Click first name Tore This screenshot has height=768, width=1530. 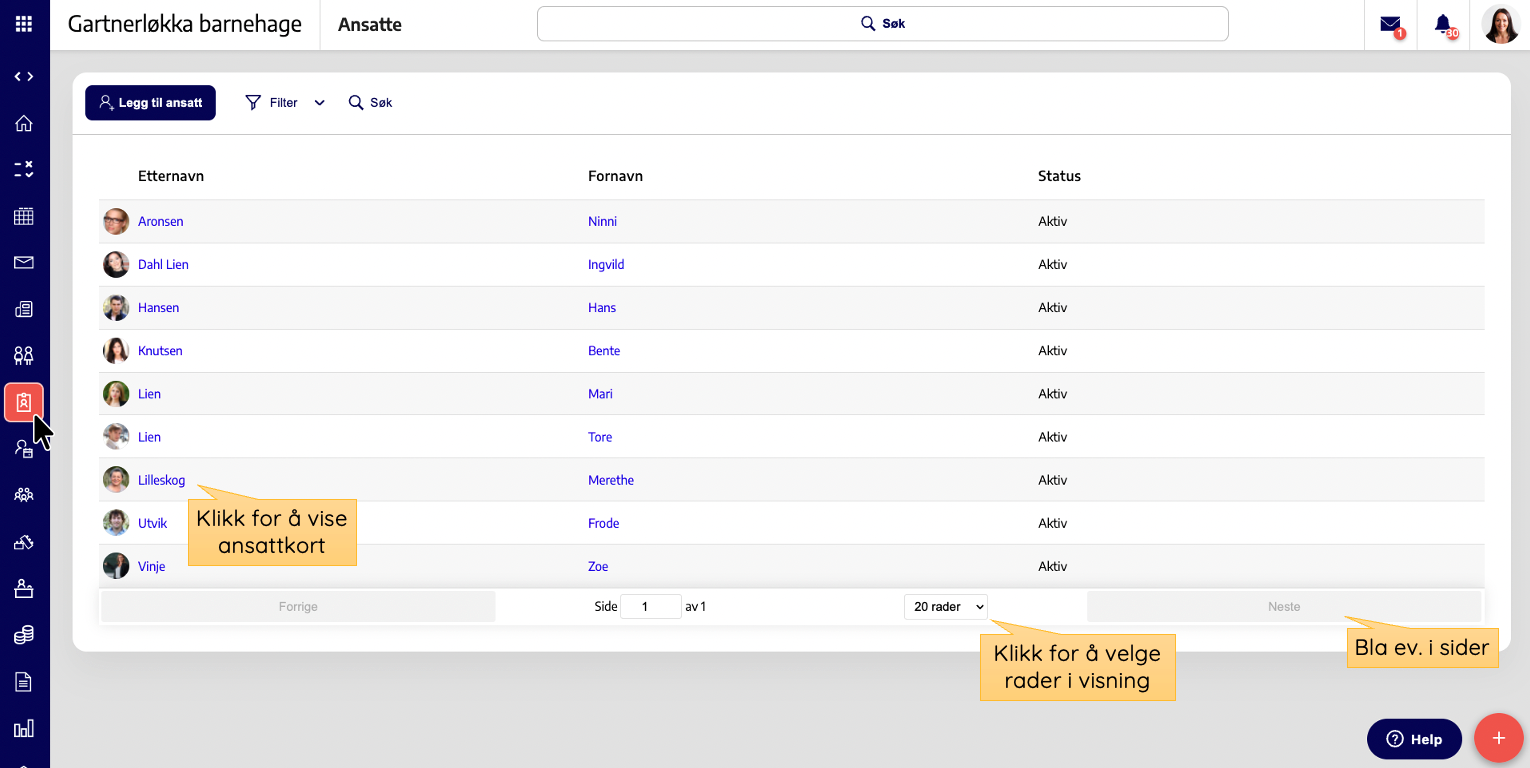tap(600, 436)
